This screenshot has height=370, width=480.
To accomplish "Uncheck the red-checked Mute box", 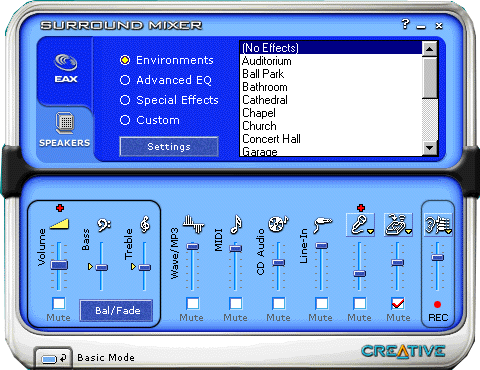I will tap(398, 303).
